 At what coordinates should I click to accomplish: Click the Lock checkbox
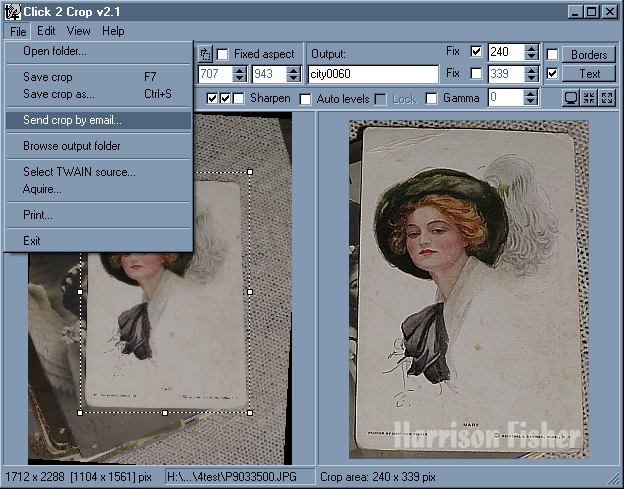(x=380, y=99)
